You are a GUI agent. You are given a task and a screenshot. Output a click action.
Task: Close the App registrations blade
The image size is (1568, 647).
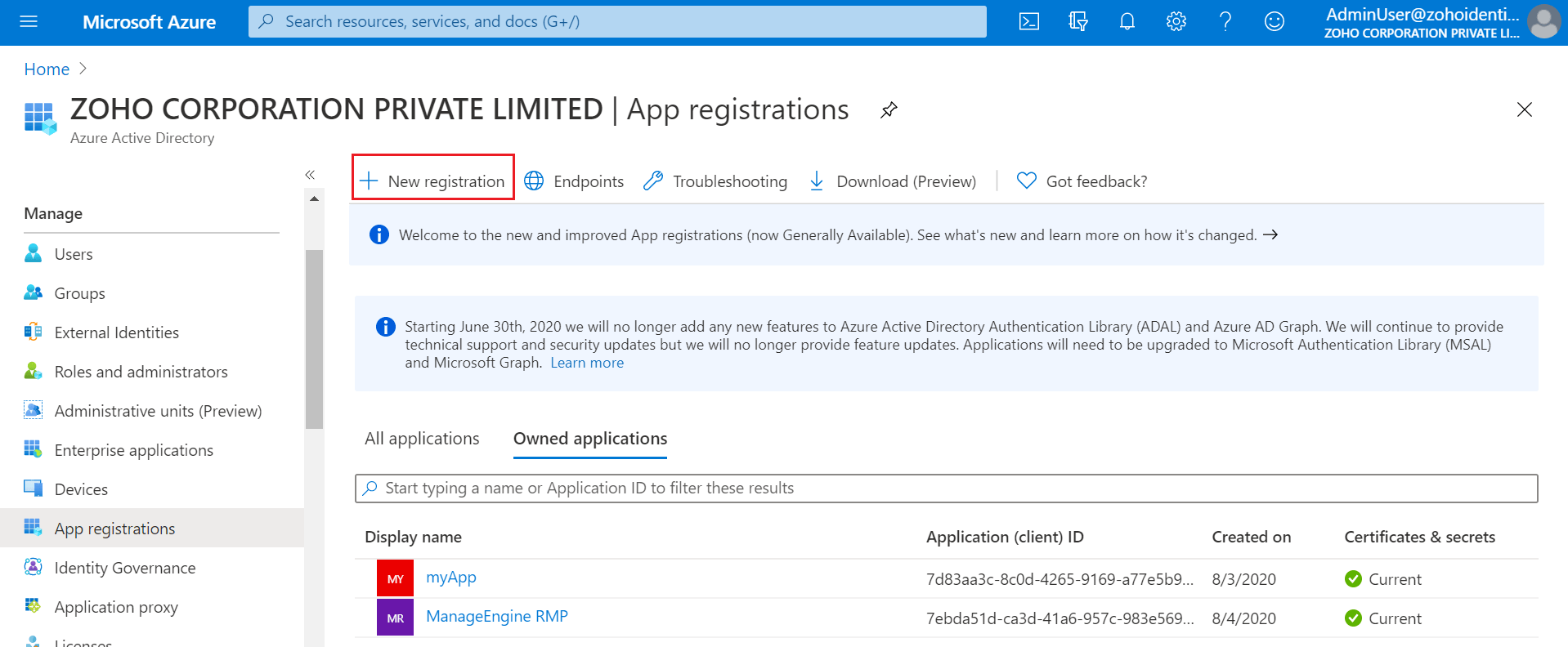tap(1524, 109)
